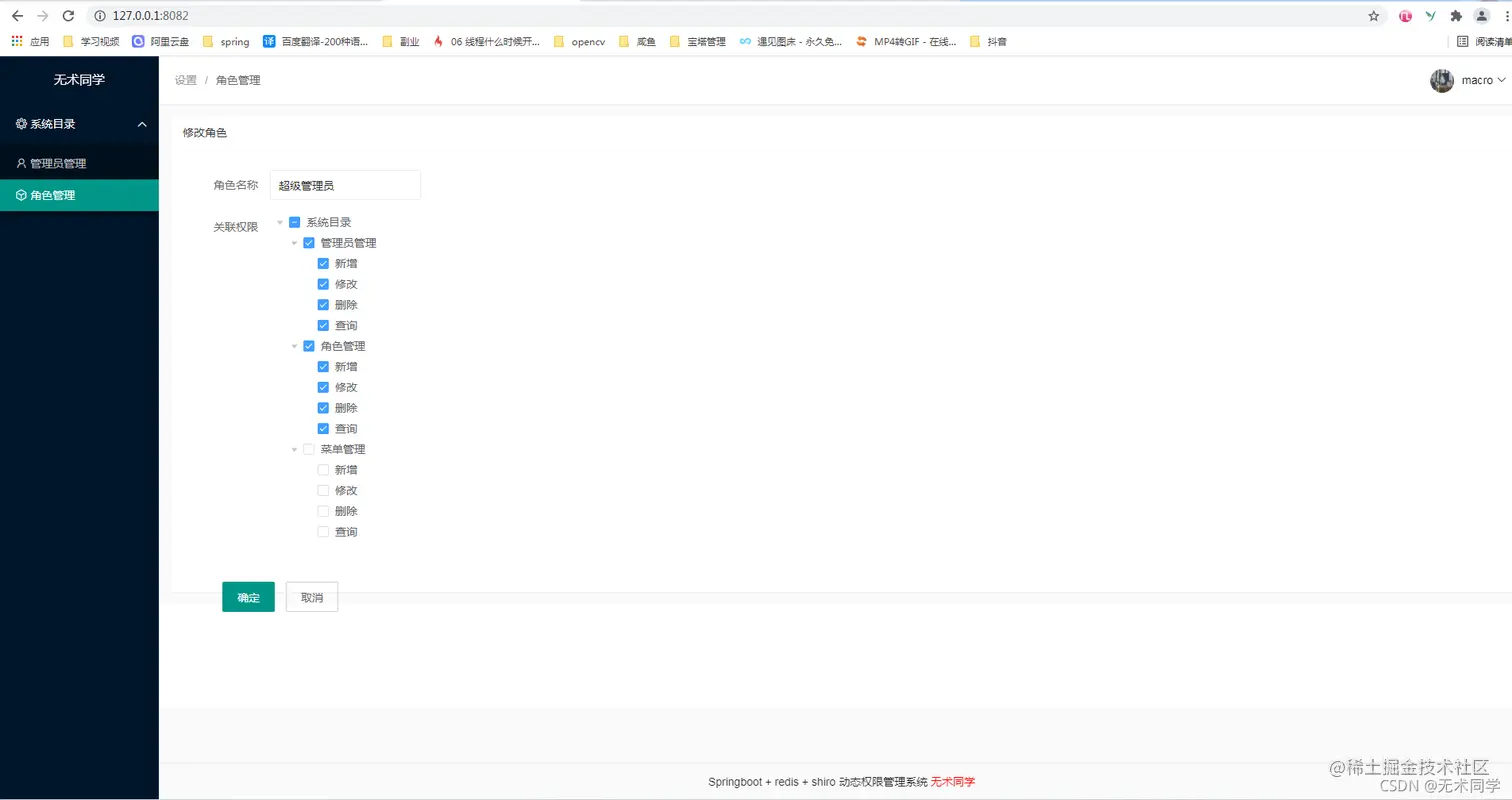Image resolution: width=1512 pixels, height=800 pixels.
Task: Open the opencv bookmark folder
Action: tap(579, 41)
